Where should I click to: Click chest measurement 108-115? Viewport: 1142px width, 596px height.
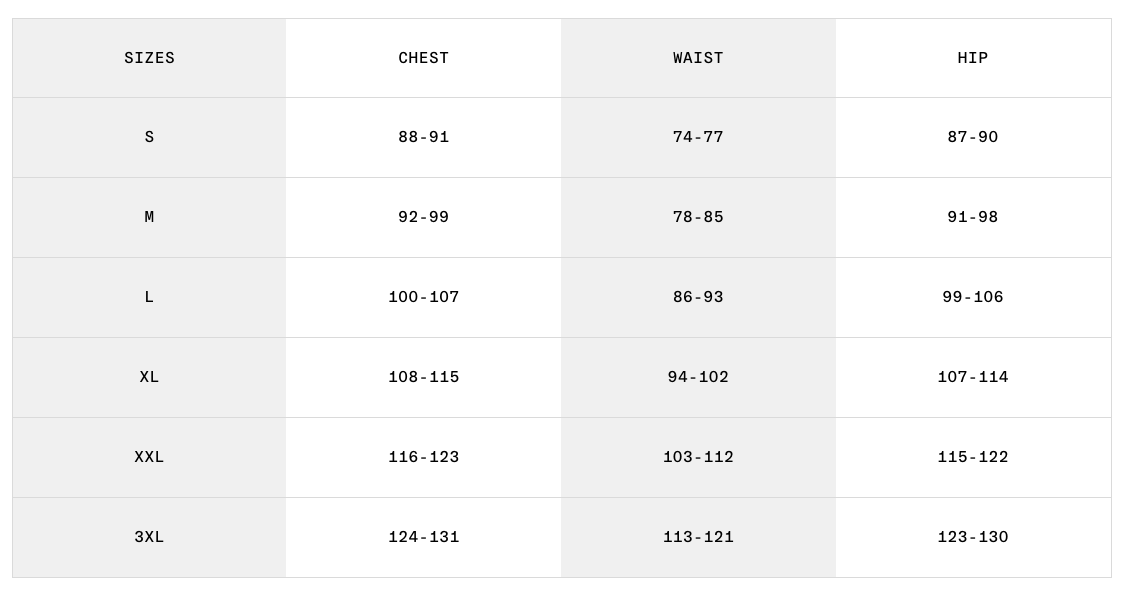coord(424,377)
